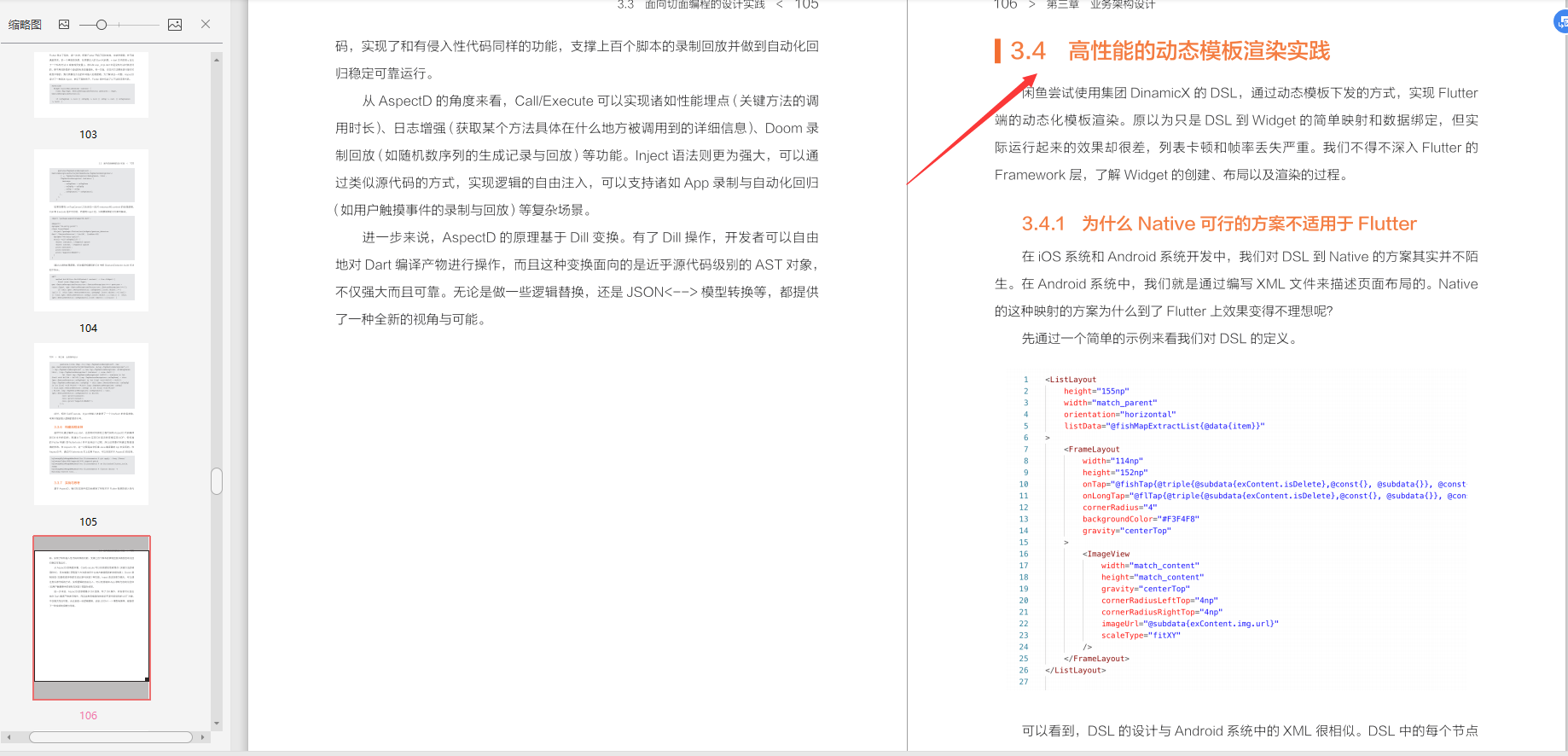Click the code line orientation="horizontal"
The width and height of the screenshot is (1568, 756).
(1119, 415)
